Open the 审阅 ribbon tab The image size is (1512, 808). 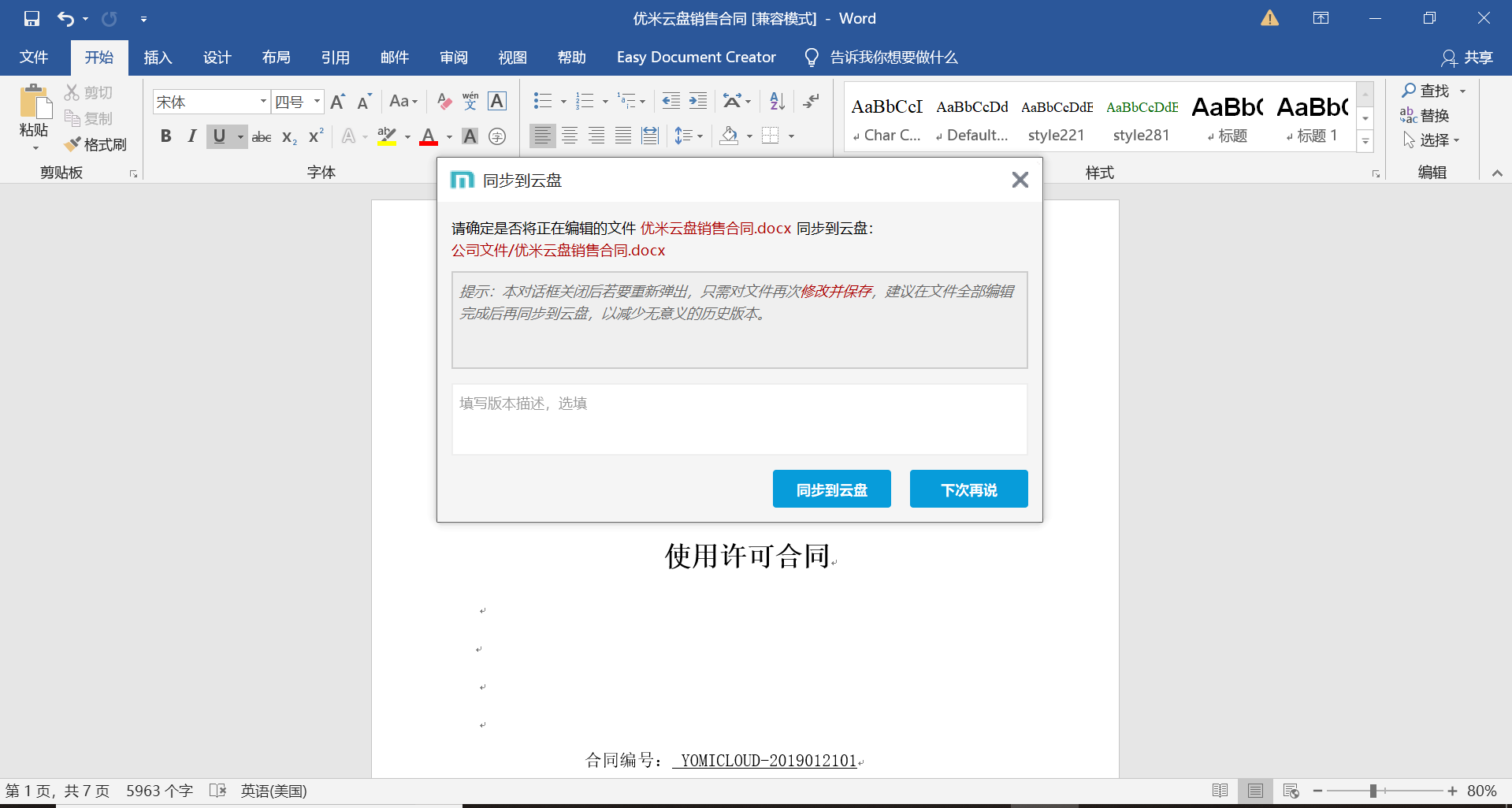(x=454, y=58)
